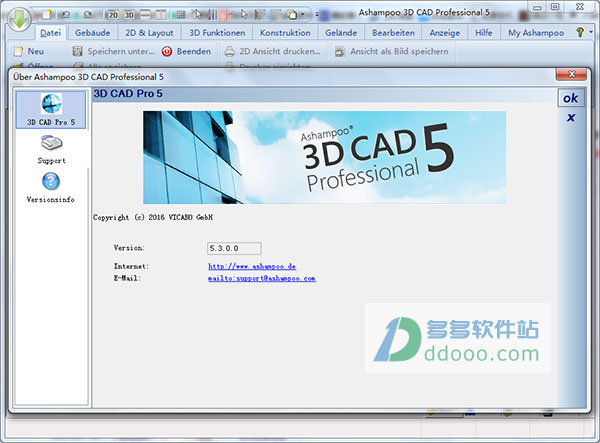Screen dimensions: 600x443
Task: Switch to the 3D view icon
Action: (x=129, y=15)
